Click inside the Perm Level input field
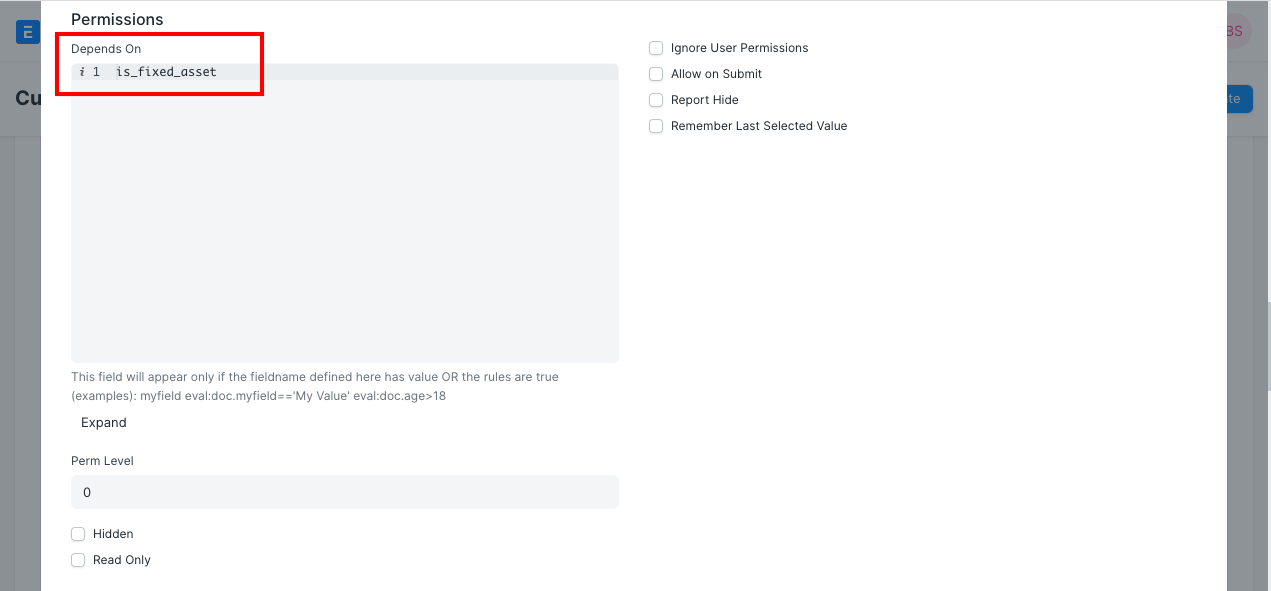 point(344,491)
